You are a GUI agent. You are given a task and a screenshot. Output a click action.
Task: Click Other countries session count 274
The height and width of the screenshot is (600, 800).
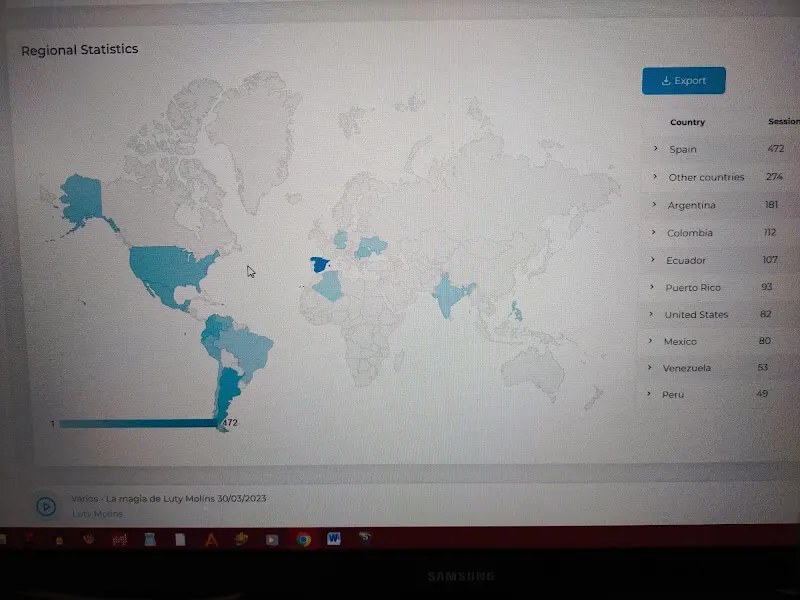pos(774,177)
